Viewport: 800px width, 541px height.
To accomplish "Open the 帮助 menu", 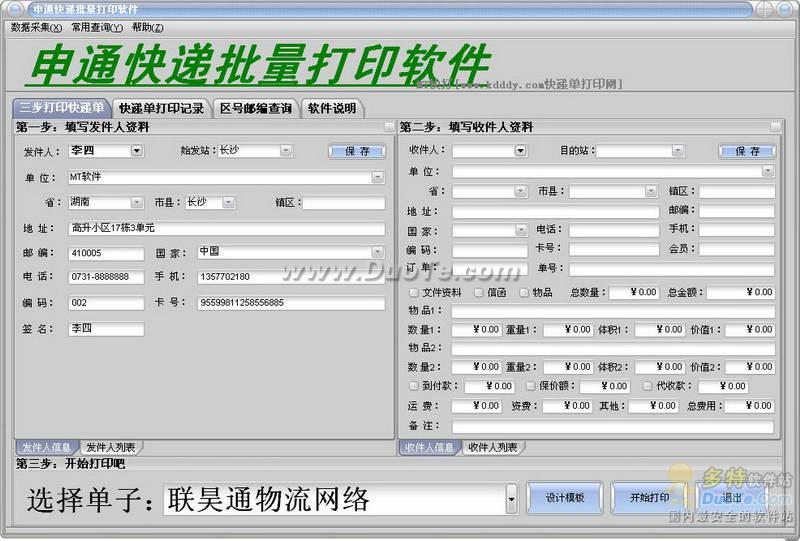I will pos(147,28).
